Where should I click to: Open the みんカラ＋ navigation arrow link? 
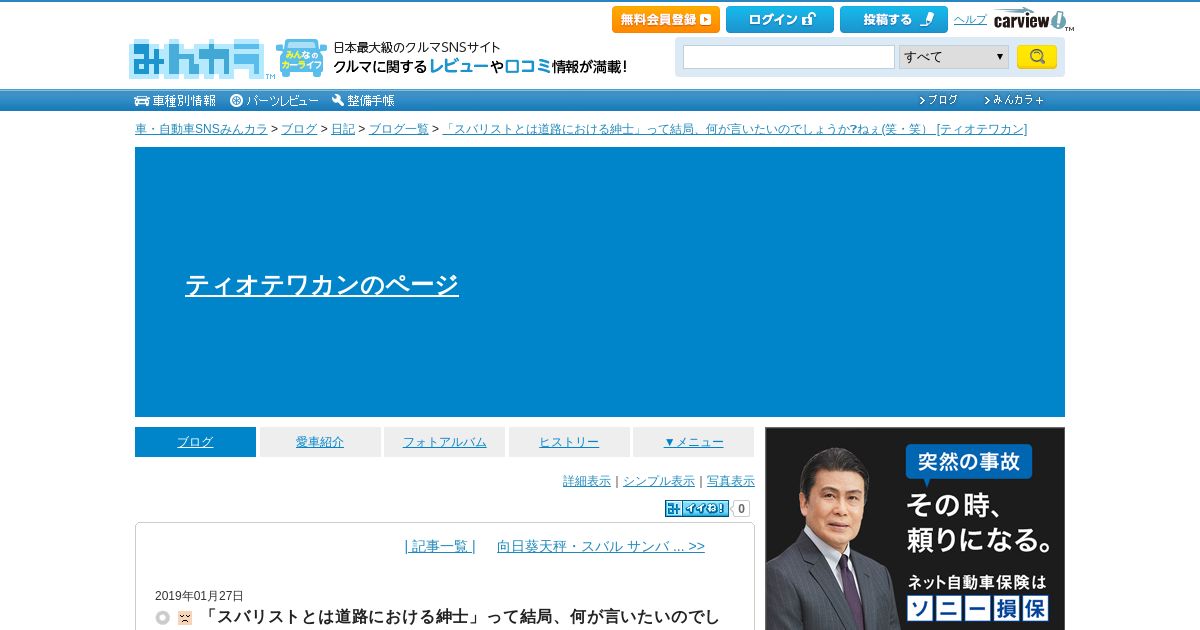tap(1013, 100)
